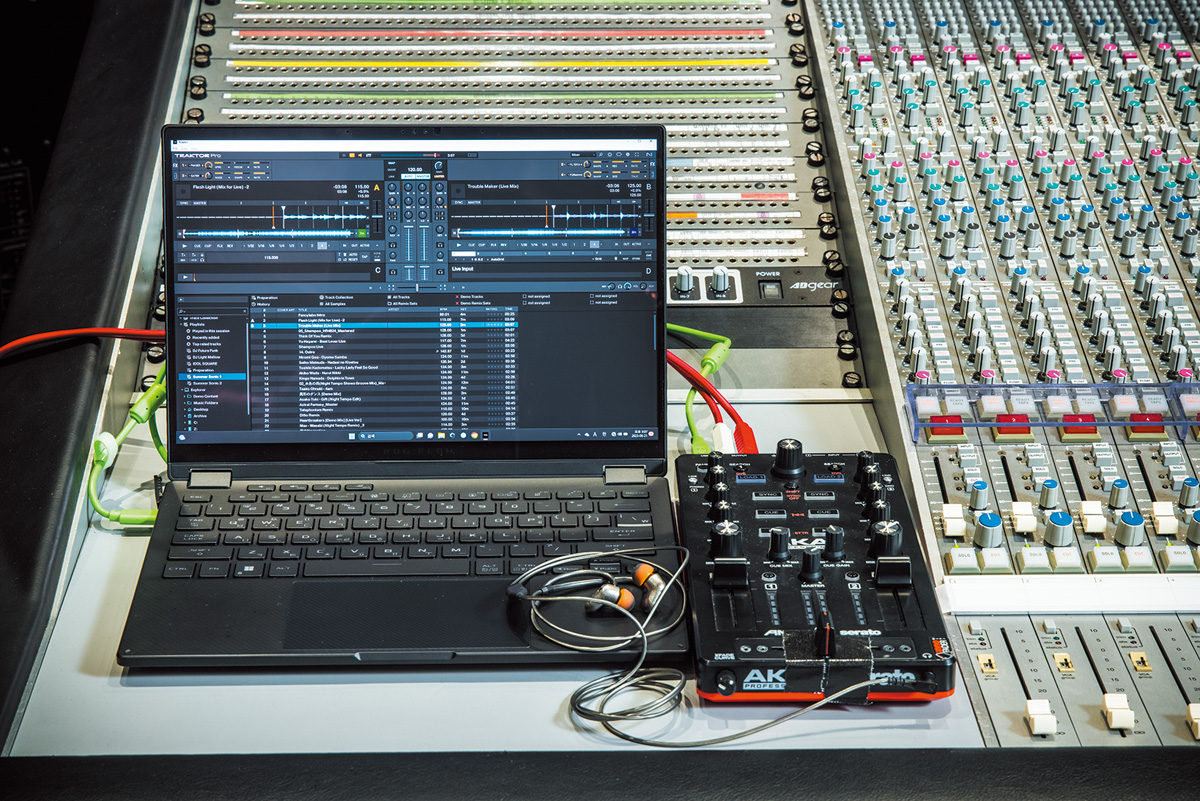Open the All Remix Sets favorite
This screenshot has width=1200, height=801.
(x=402, y=304)
